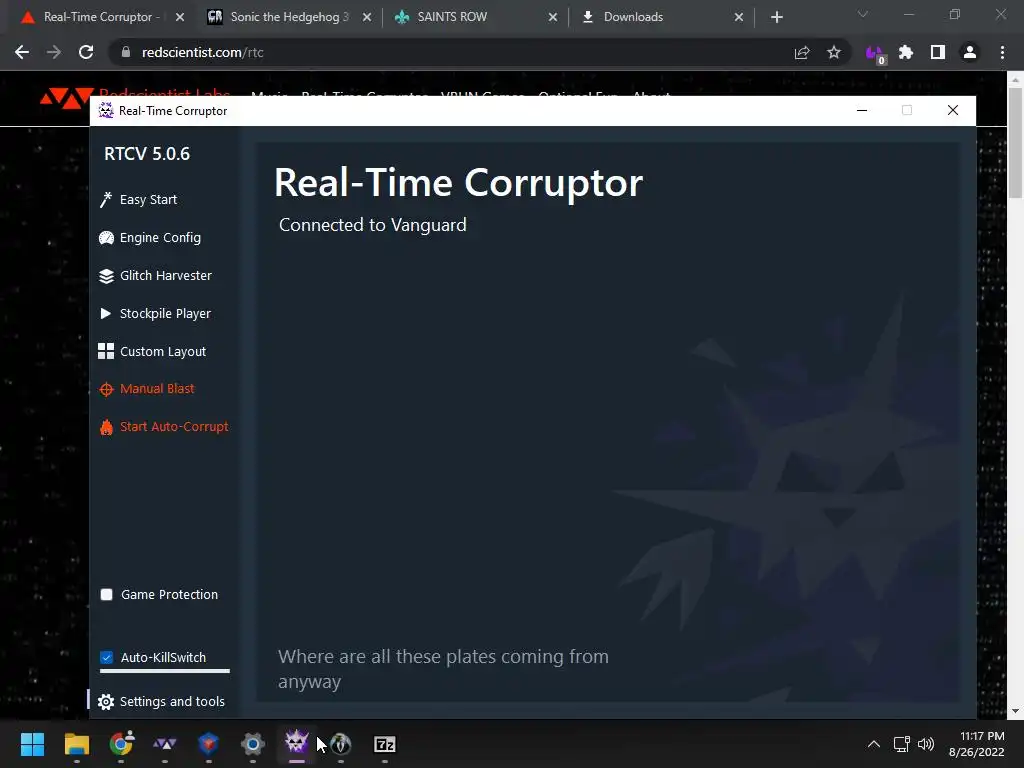
Task: Click the RTC window title bar icon
Action: click(x=106, y=110)
